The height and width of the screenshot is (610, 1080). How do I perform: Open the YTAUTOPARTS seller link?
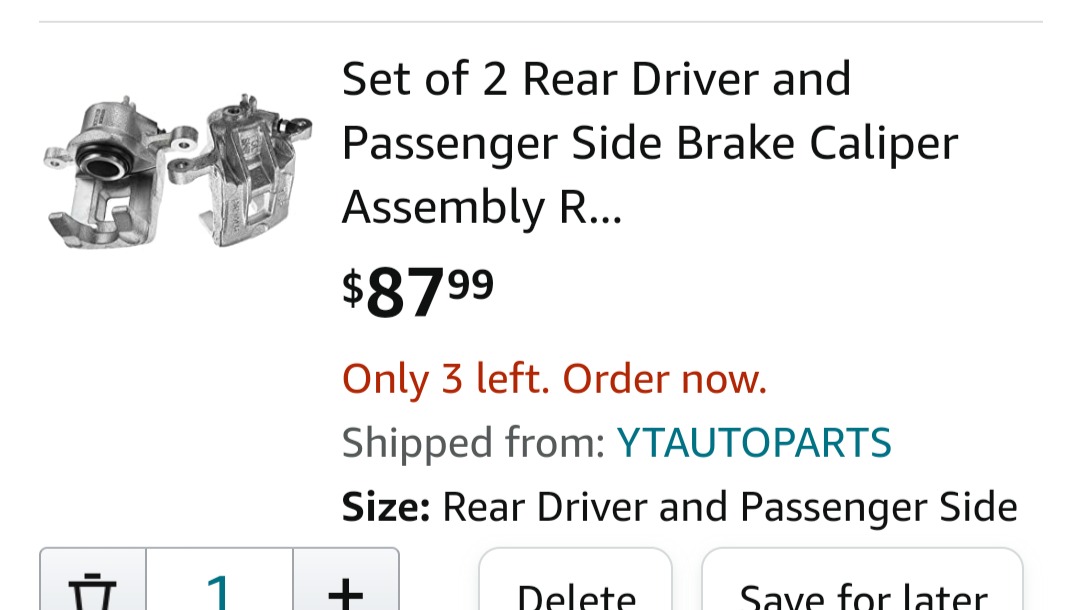[x=754, y=443]
